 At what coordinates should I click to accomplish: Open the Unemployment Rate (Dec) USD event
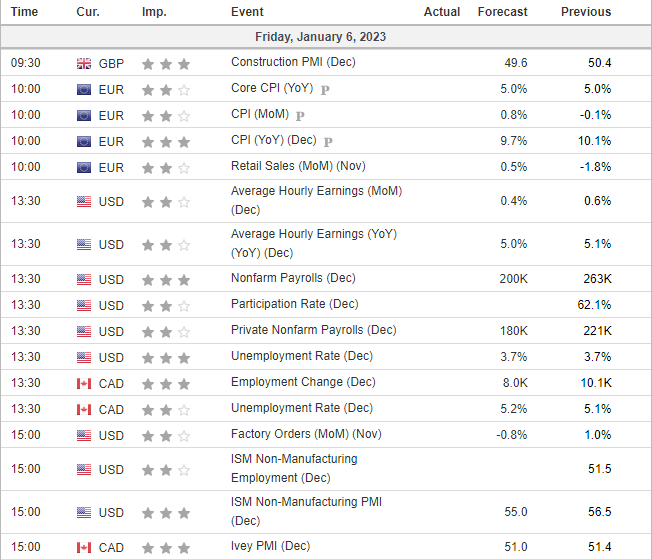click(x=302, y=356)
